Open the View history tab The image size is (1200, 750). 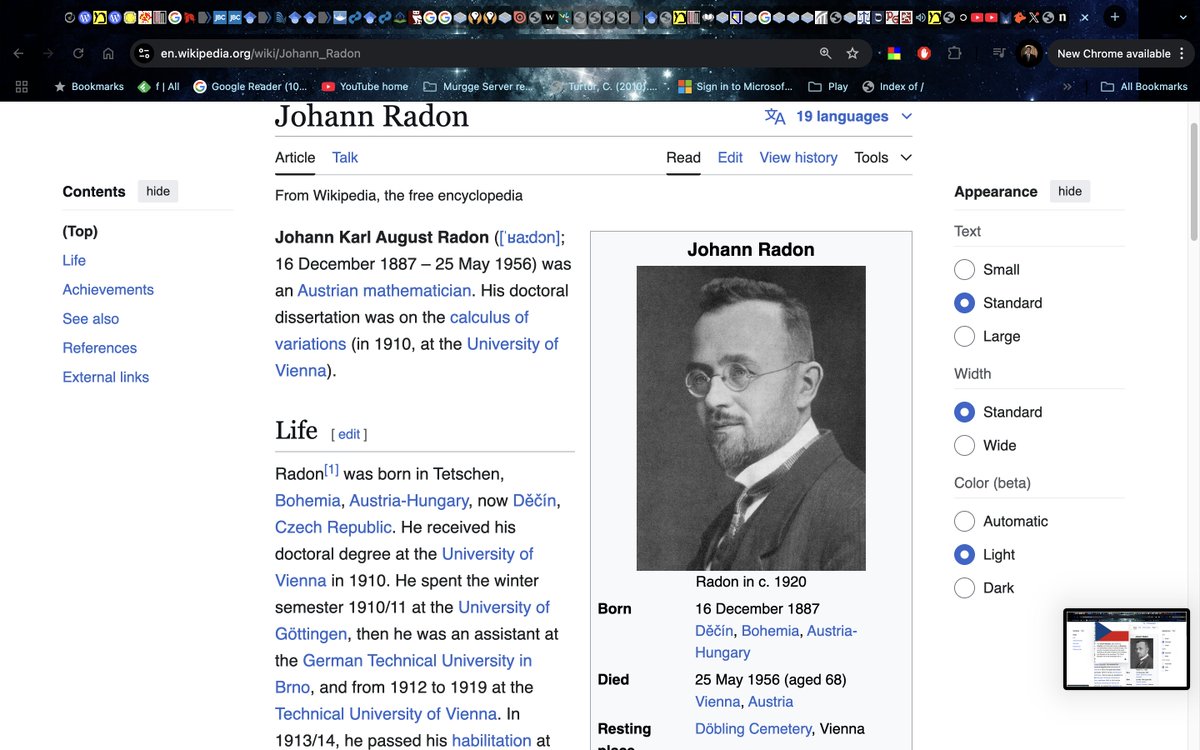[798, 157]
